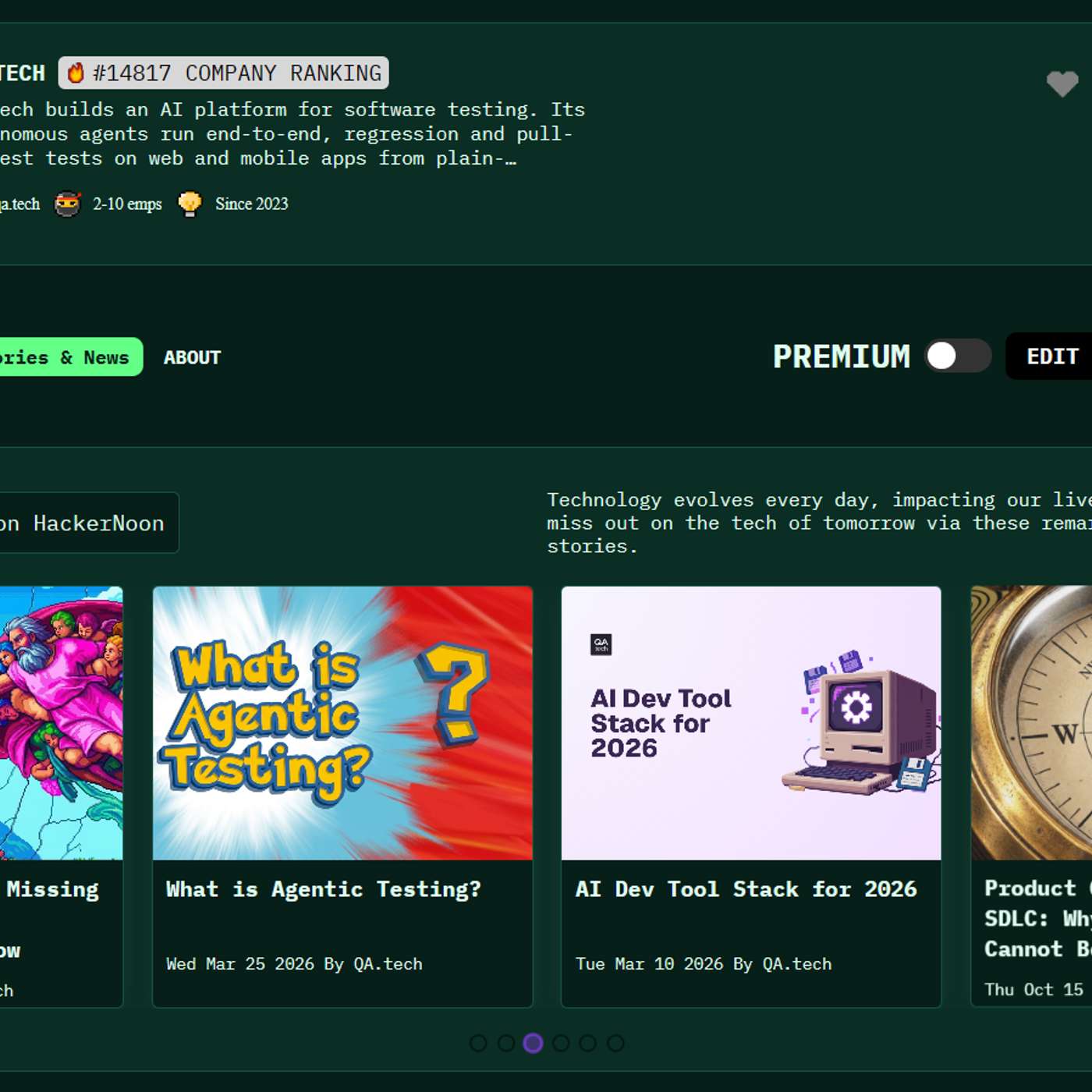The height and width of the screenshot is (1092, 1092).
Task: Click the lightbulb Since 2023 icon
Action: click(190, 204)
